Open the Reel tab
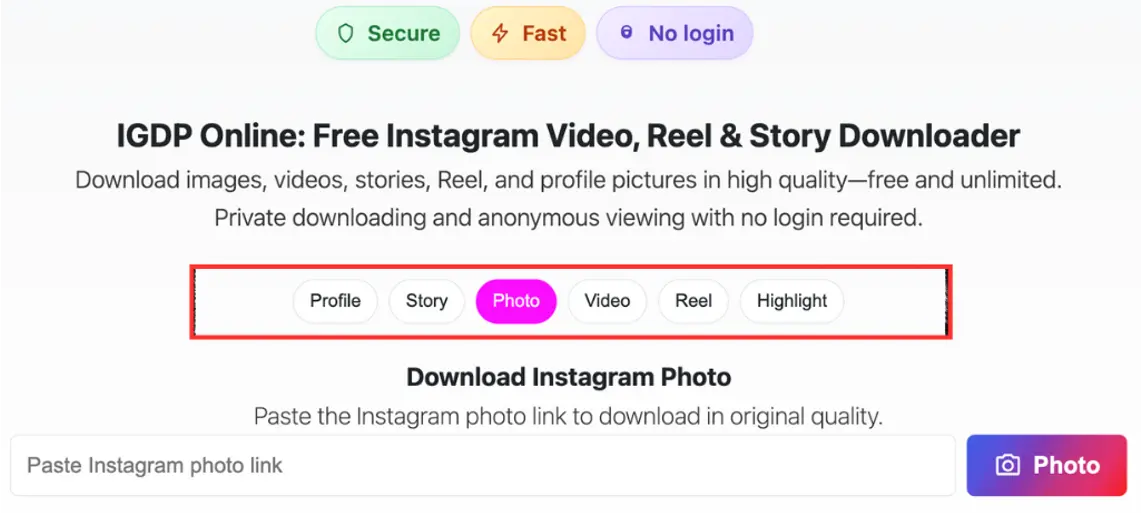This screenshot has width=1141, height=513. (x=693, y=301)
